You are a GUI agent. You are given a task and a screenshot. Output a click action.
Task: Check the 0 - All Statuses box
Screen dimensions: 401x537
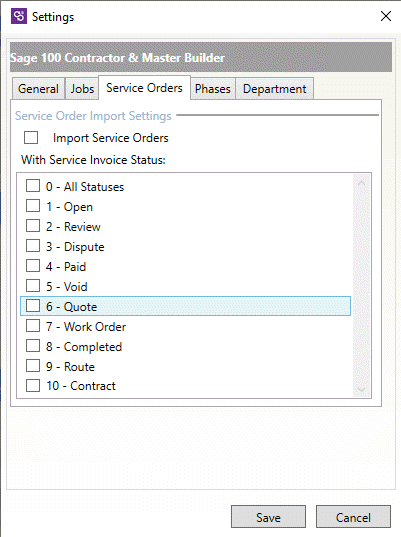[x=33, y=186]
